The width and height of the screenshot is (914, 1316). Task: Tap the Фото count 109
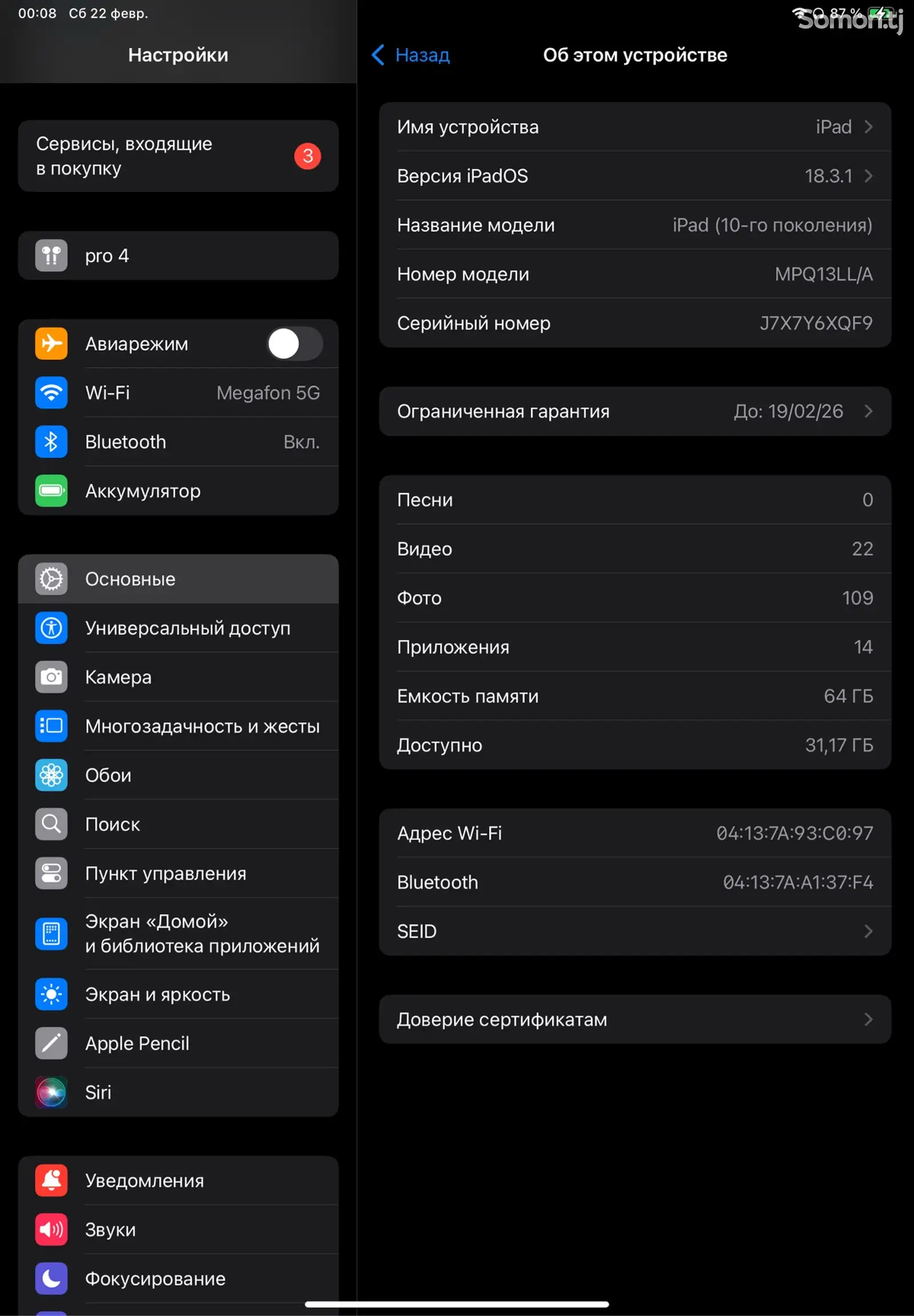click(857, 598)
